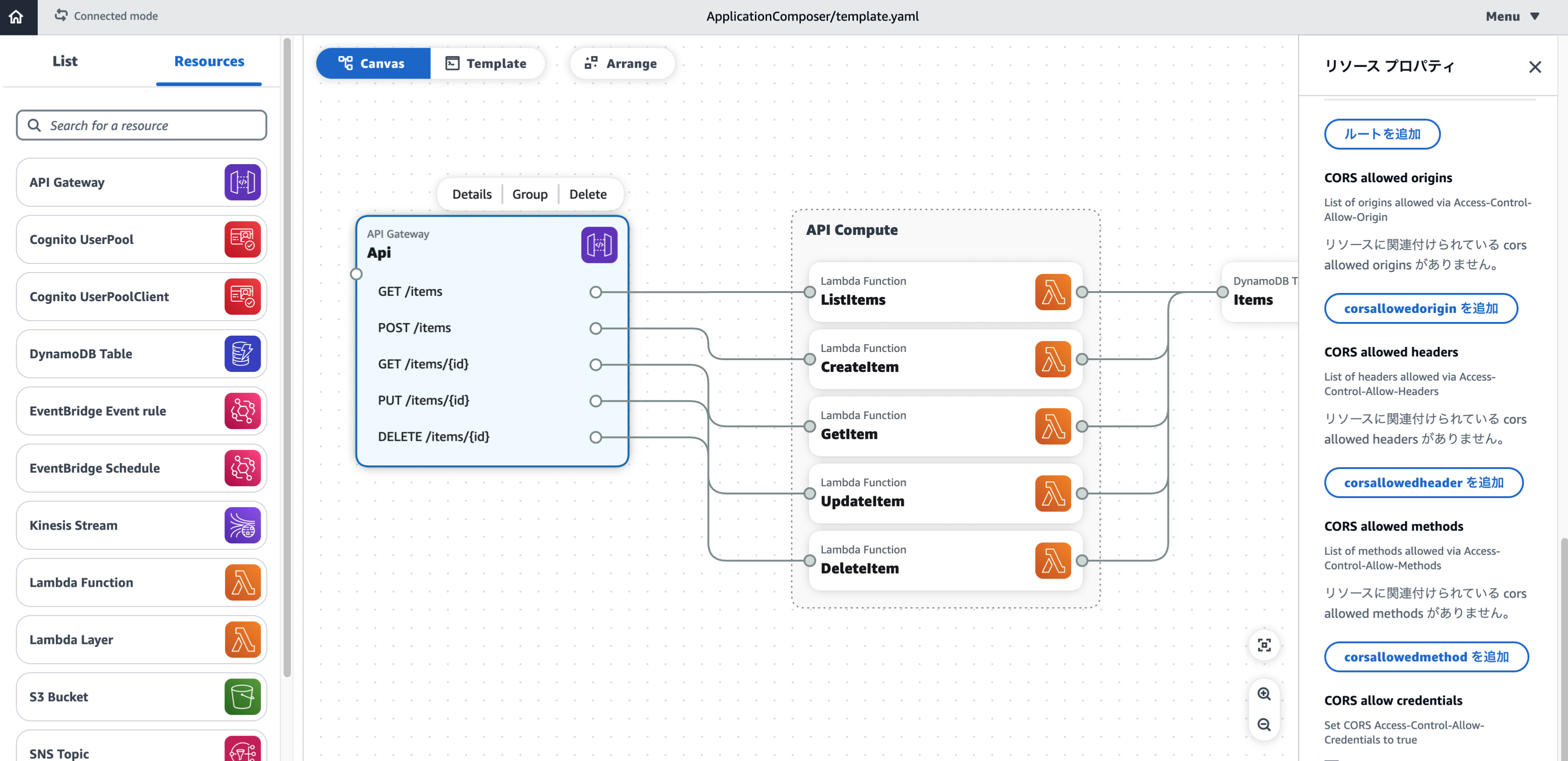Select the S3 Bucket palette icon

click(x=242, y=697)
